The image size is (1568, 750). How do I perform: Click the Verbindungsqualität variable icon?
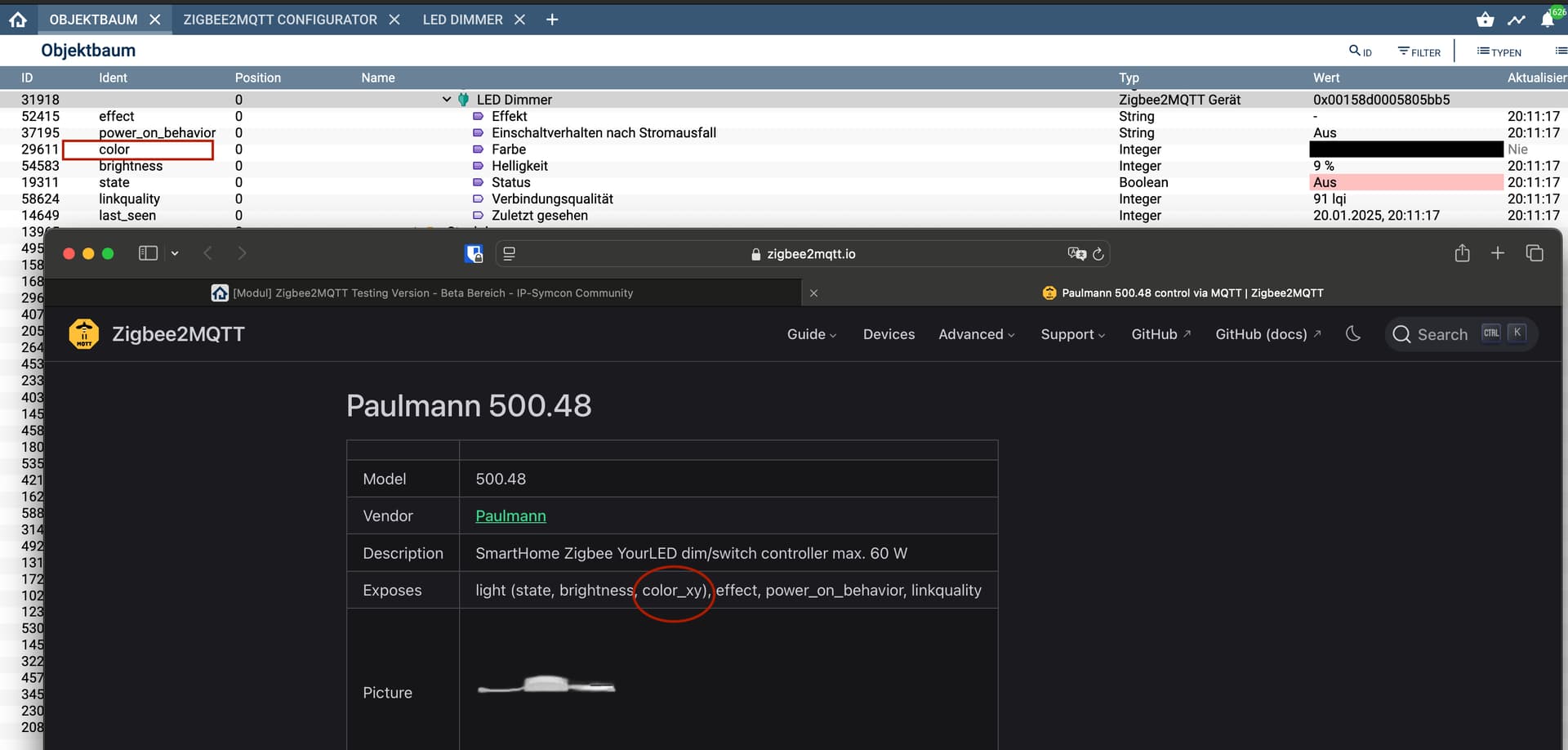tap(479, 199)
